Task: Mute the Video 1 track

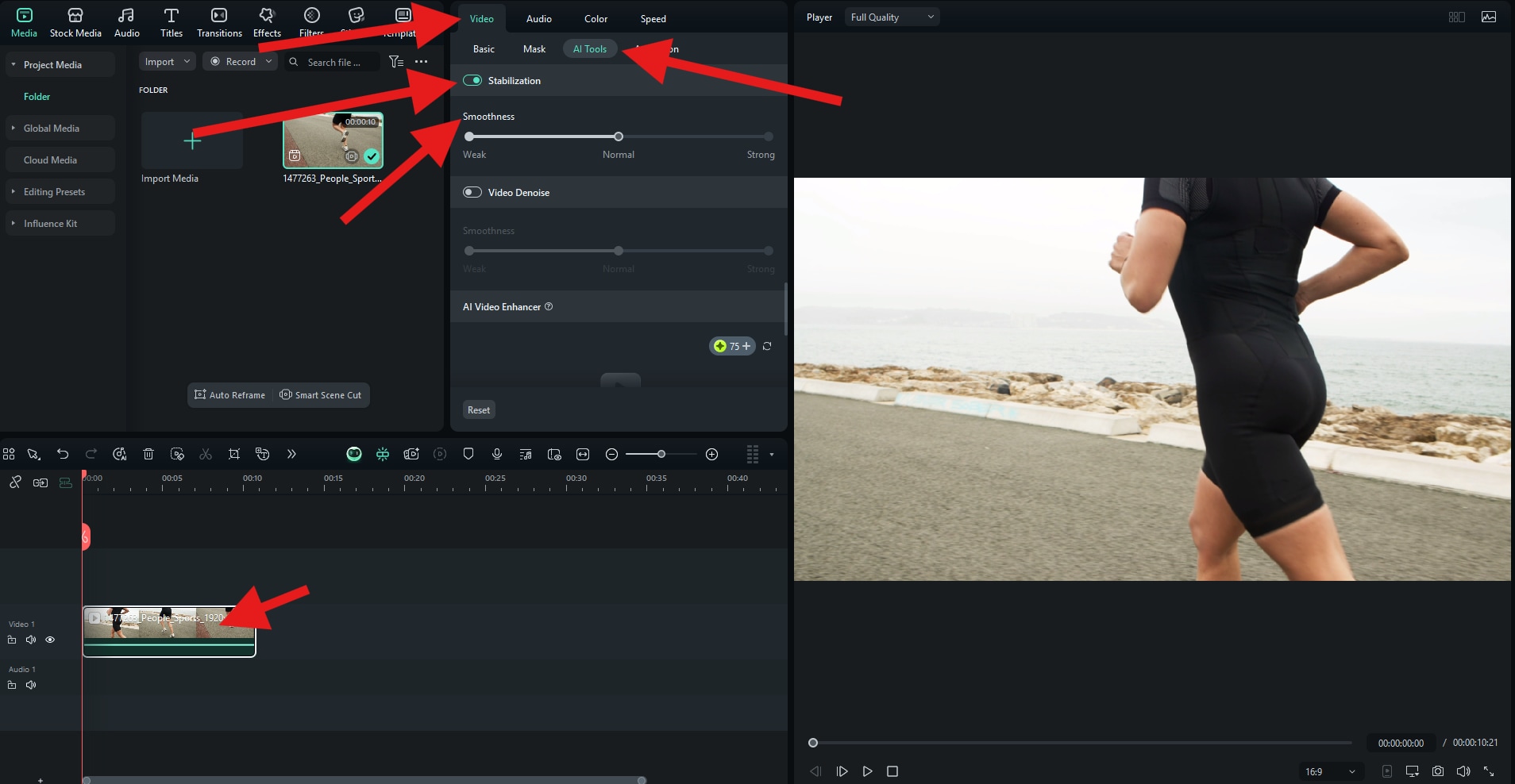Action: 31,640
